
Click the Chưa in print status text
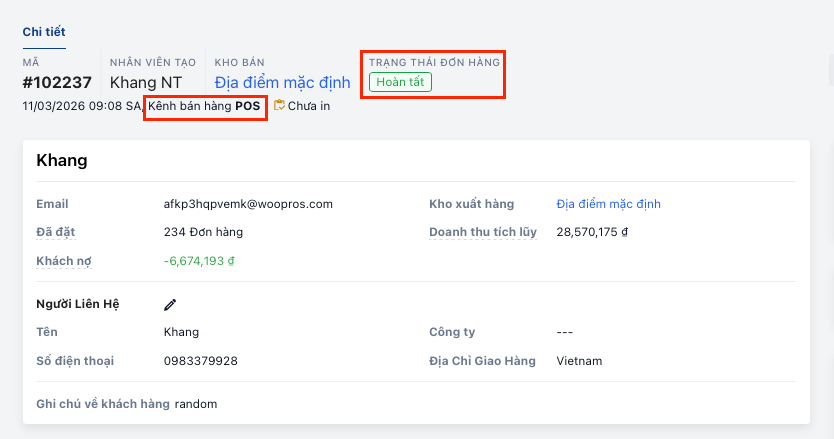(309, 105)
